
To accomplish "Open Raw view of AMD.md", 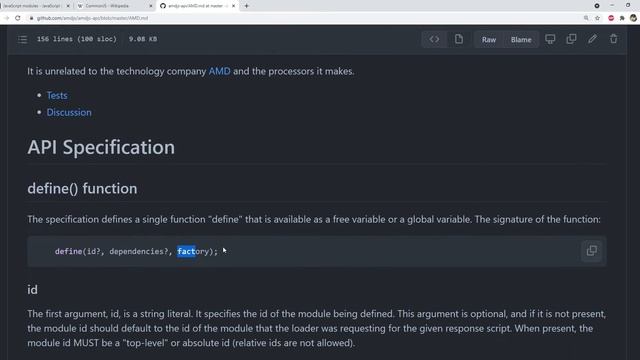I will (489, 40).
